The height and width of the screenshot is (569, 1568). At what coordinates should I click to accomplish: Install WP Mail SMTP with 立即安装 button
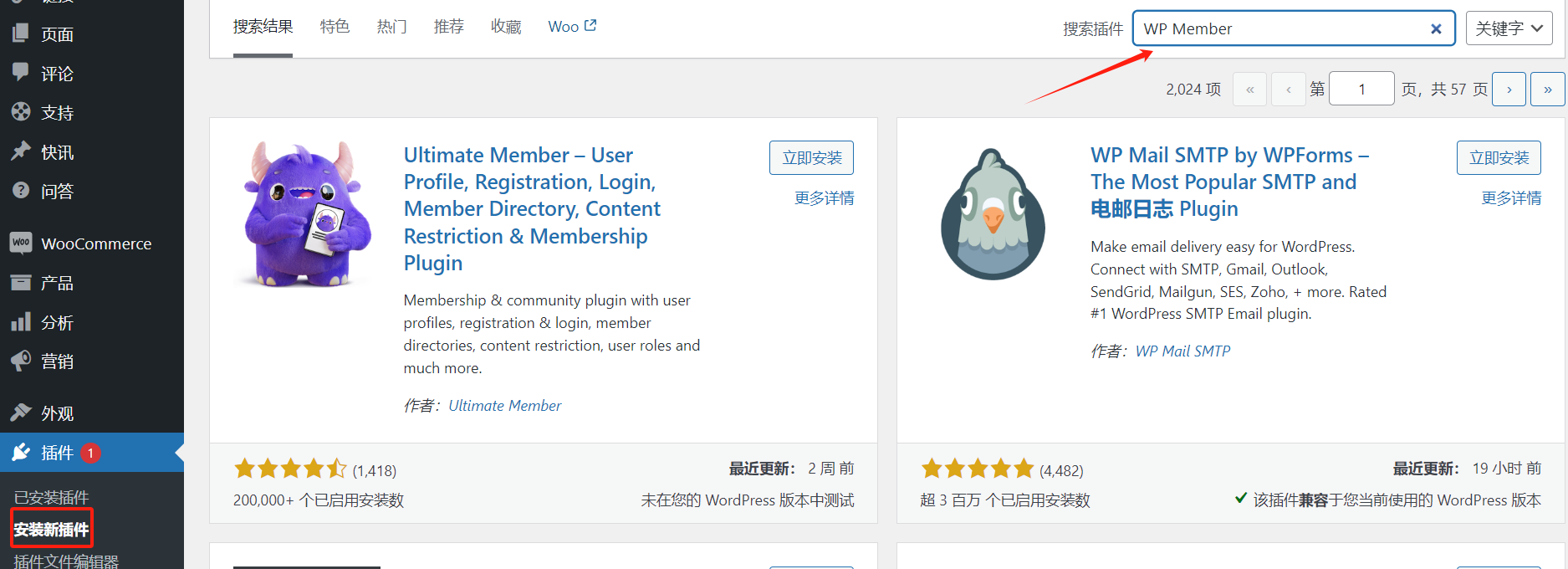[1499, 157]
